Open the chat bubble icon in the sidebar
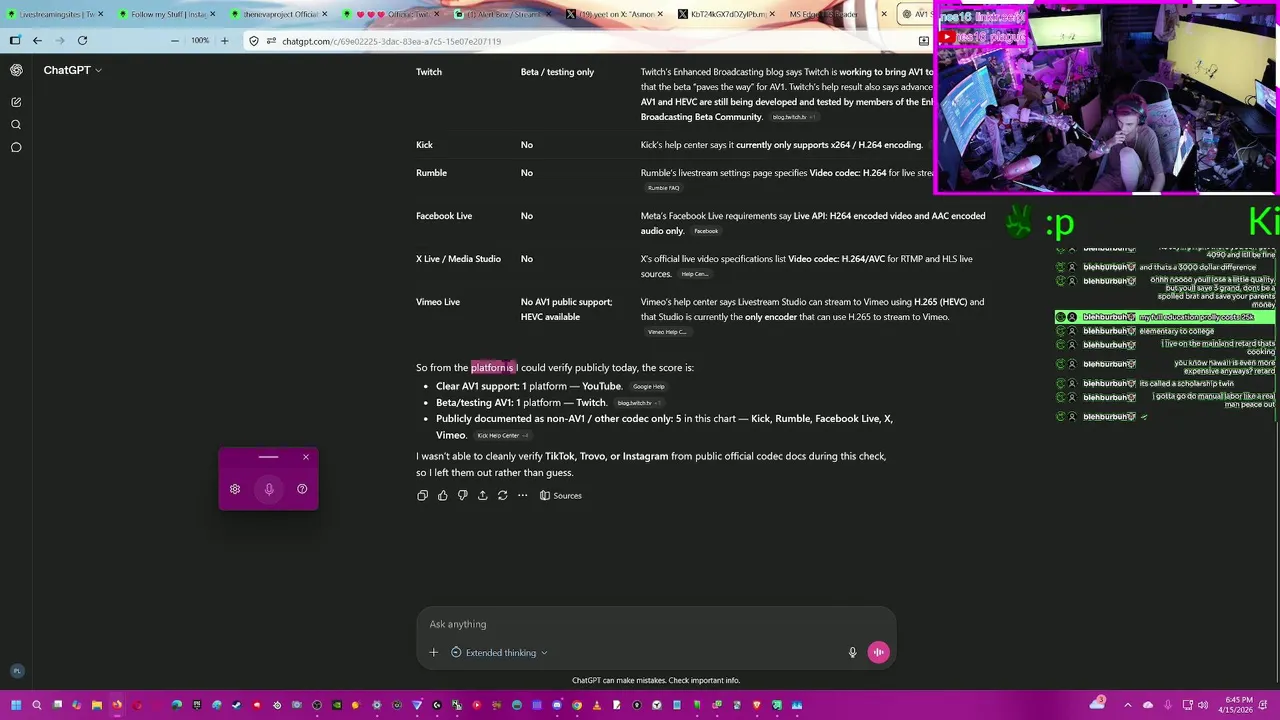 pos(16,148)
